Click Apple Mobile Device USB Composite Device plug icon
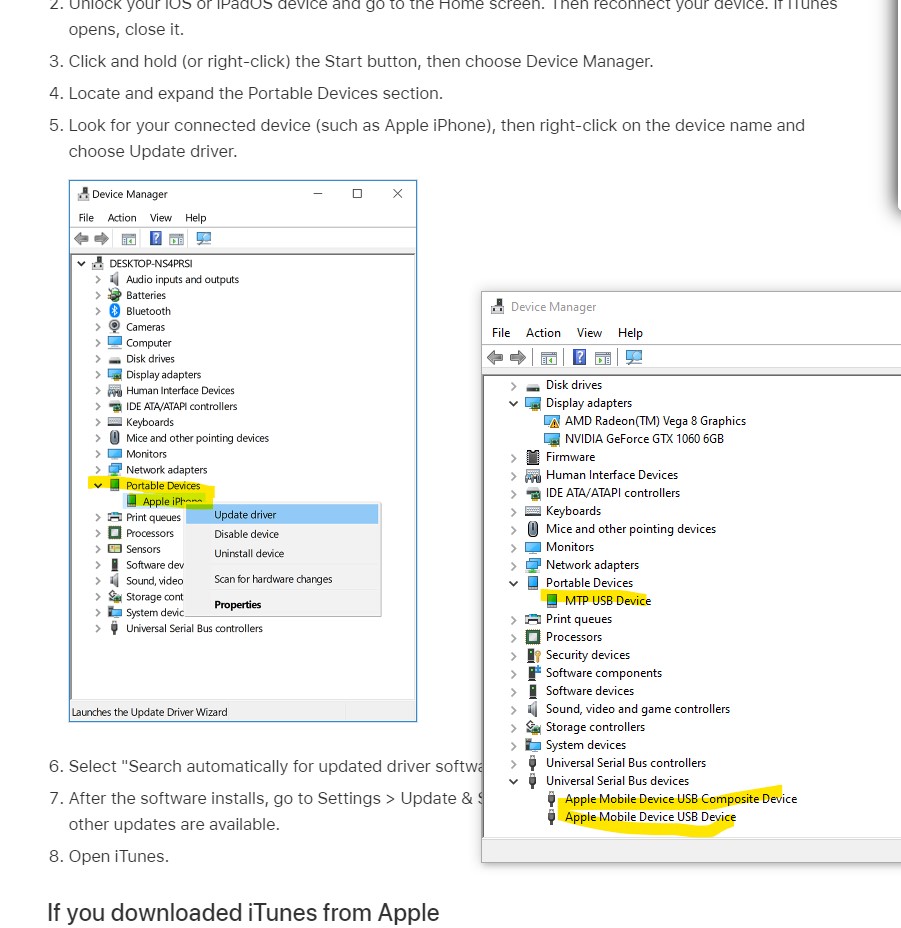 pyautogui.click(x=551, y=799)
